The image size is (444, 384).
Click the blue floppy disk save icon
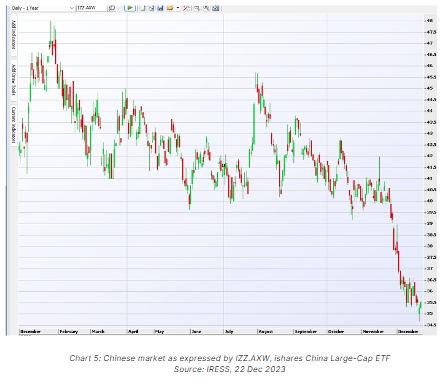[x=160, y=8]
